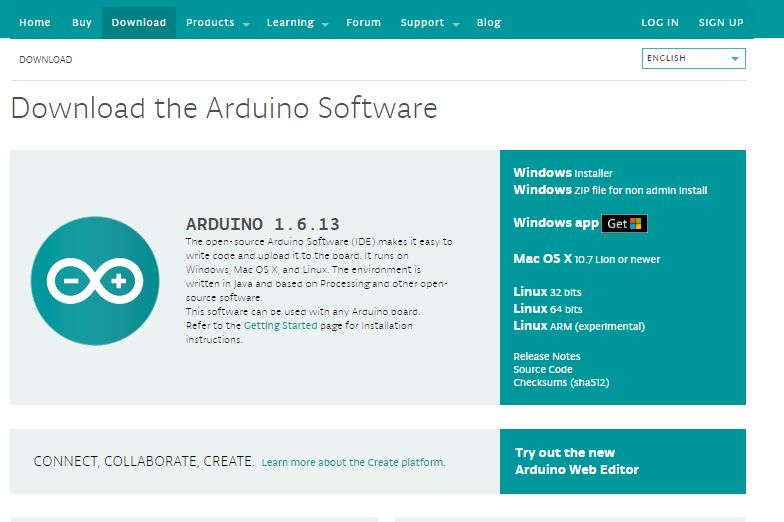Try out the new Arduino Web Editor
Screen dimensions: 784x522
pyautogui.click(x=576, y=461)
